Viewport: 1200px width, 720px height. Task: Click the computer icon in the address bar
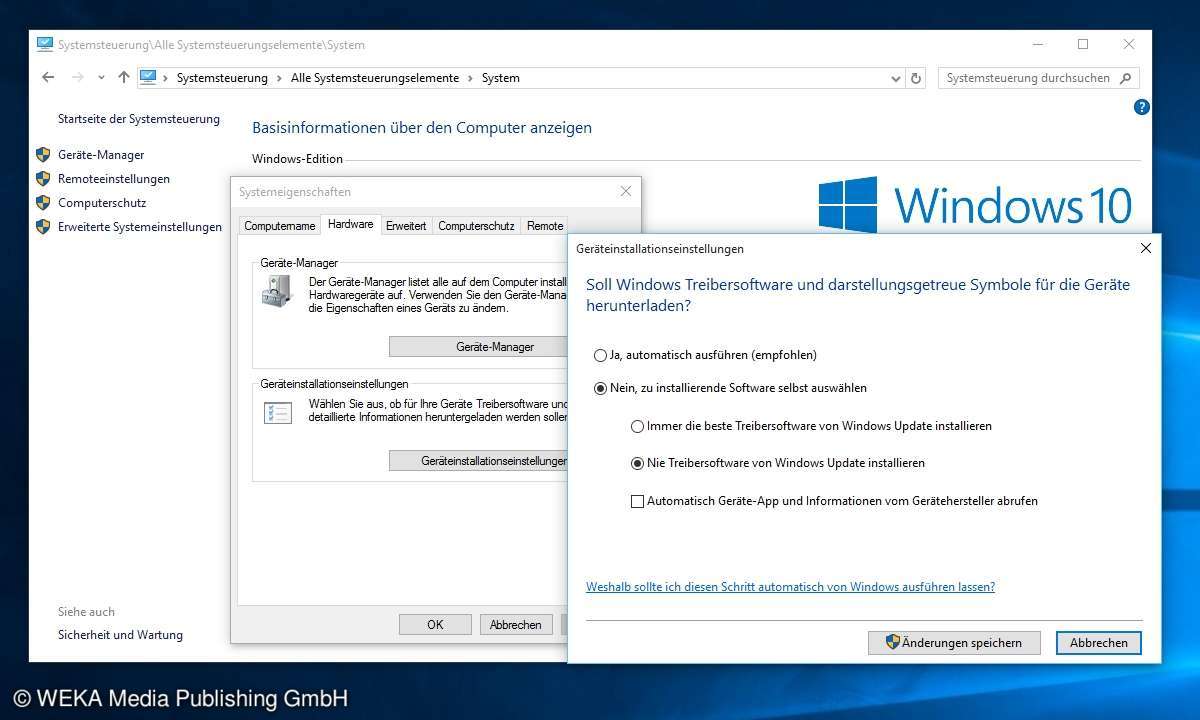(x=148, y=77)
